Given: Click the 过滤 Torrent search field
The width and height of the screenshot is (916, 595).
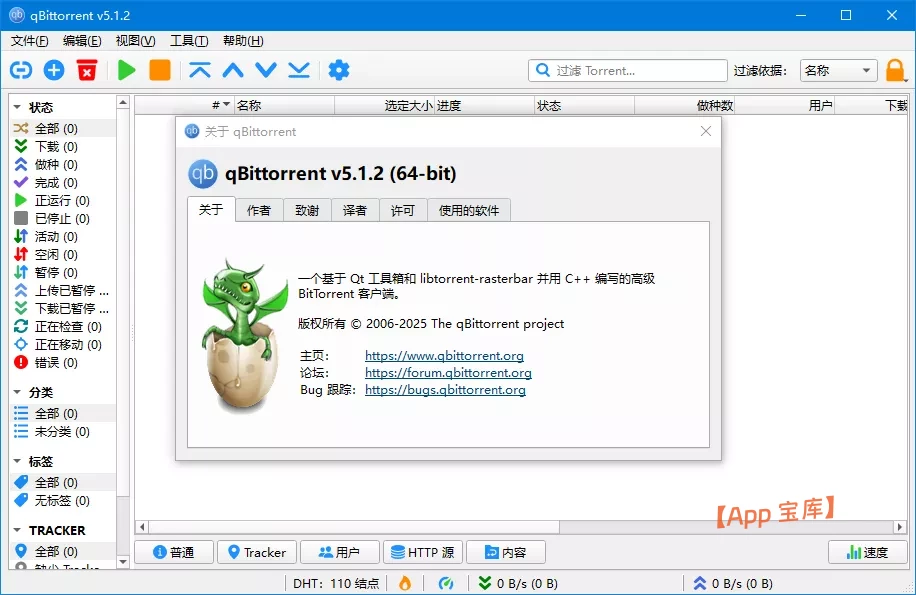Looking at the screenshot, I should click(628, 71).
